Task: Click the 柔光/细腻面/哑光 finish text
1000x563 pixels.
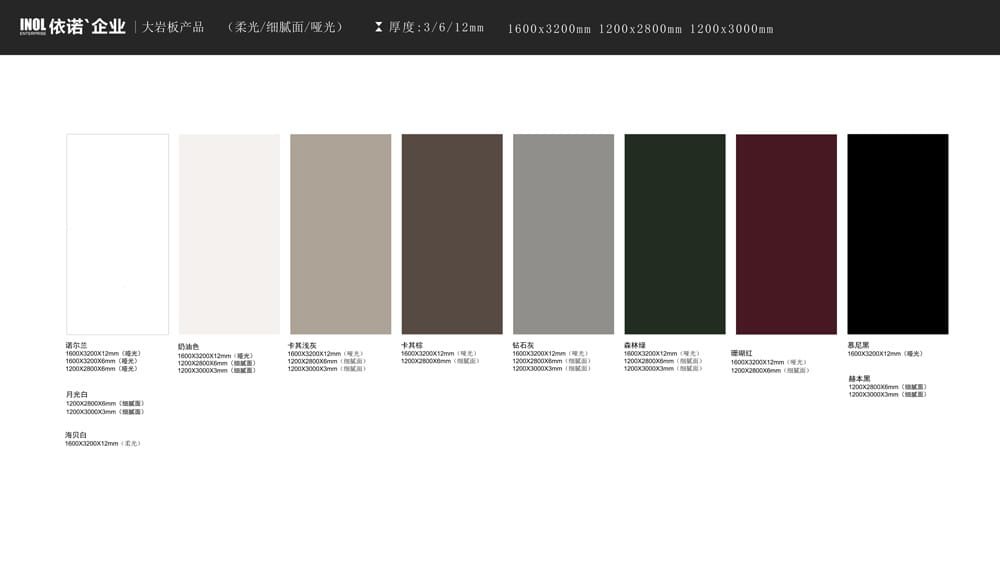Action: [x=285, y=28]
